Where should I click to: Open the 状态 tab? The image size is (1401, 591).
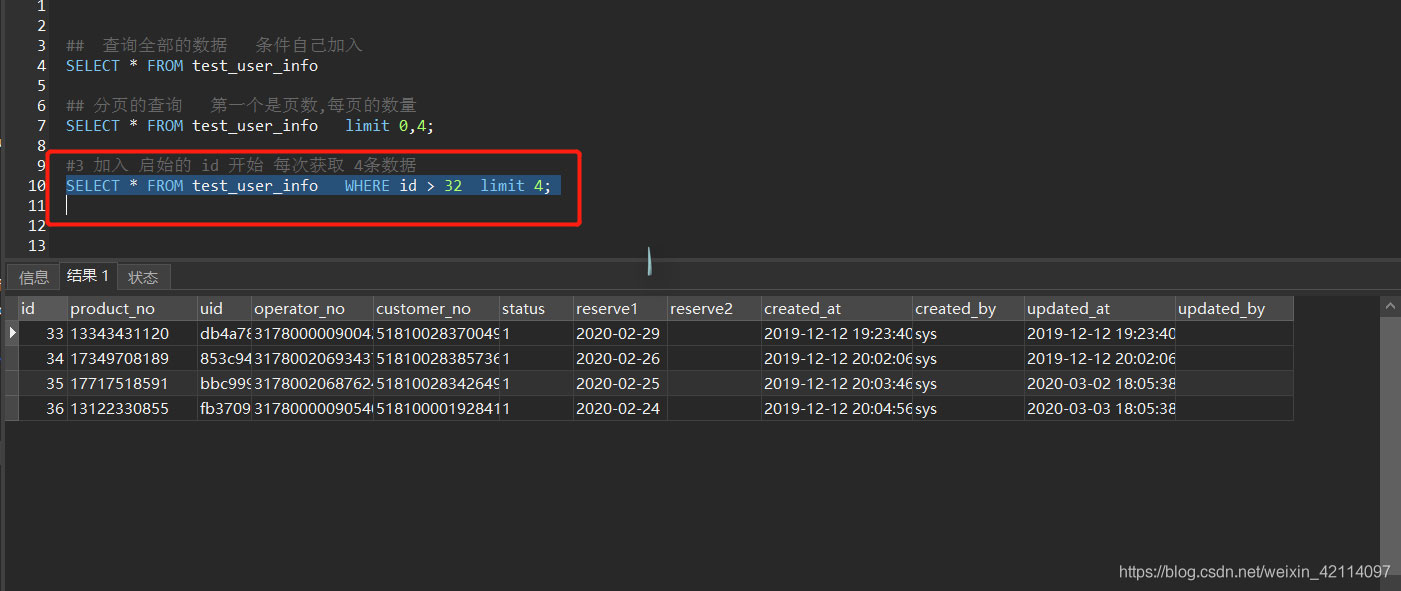pyautogui.click(x=143, y=278)
